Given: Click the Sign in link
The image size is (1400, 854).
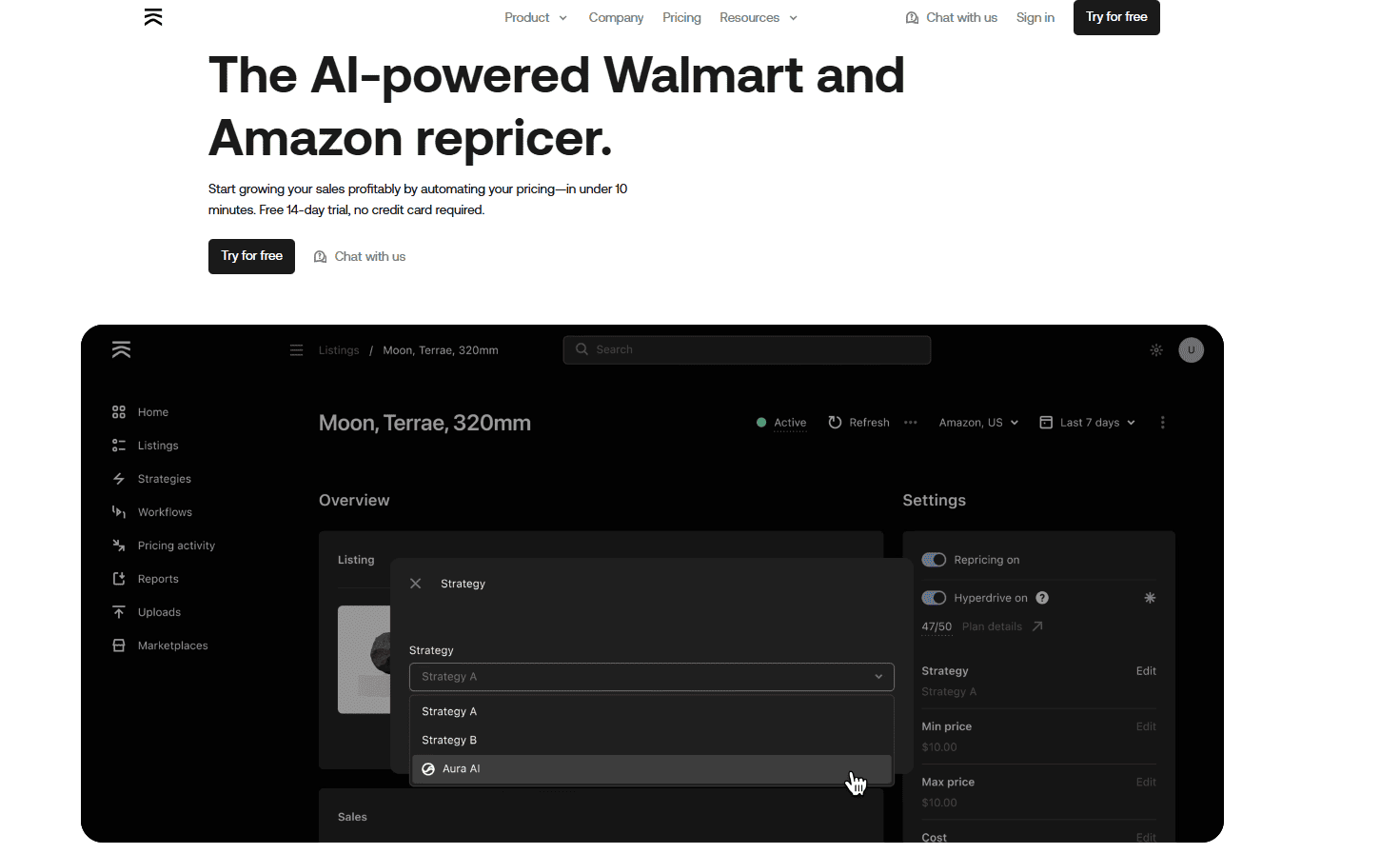Looking at the screenshot, I should [x=1035, y=17].
